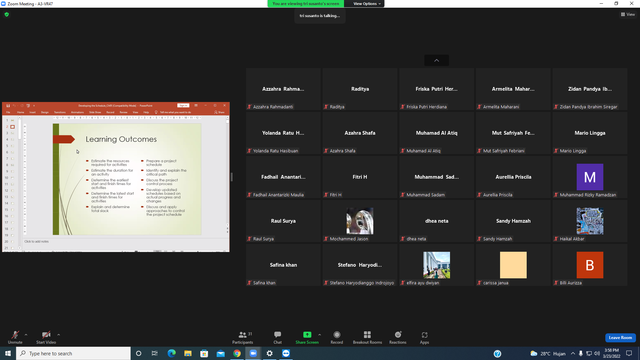Open the Windows Start menu
The height and width of the screenshot is (360, 640).
point(8,353)
